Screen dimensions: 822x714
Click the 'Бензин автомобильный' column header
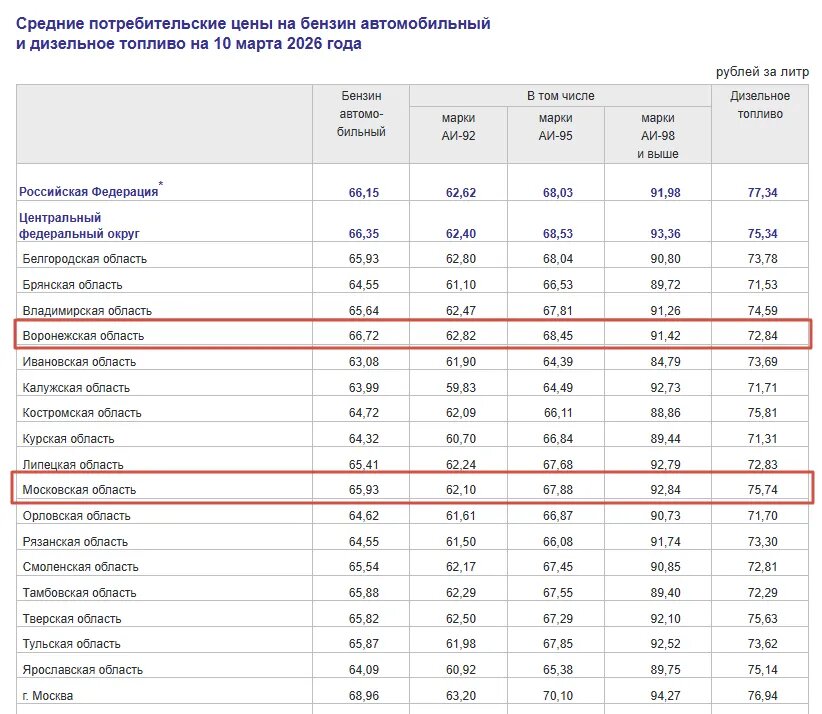361,114
